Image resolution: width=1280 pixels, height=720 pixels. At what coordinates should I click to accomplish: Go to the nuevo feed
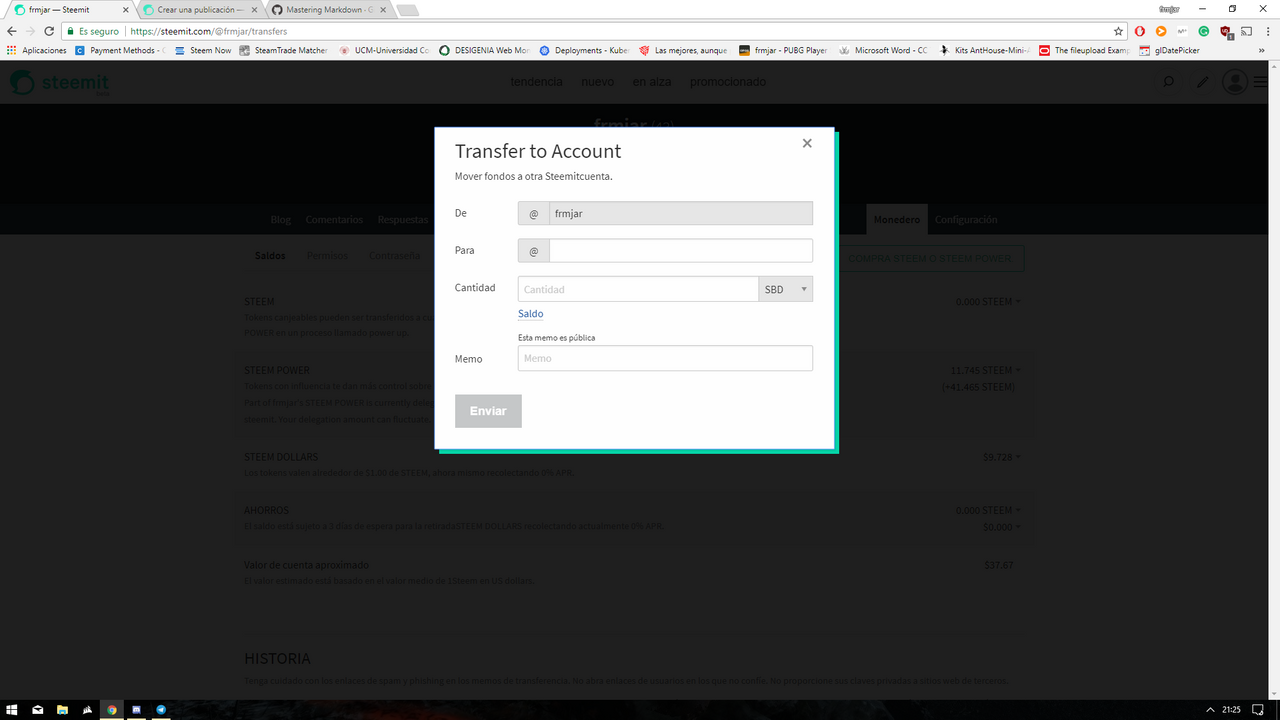tap(598, 81)
